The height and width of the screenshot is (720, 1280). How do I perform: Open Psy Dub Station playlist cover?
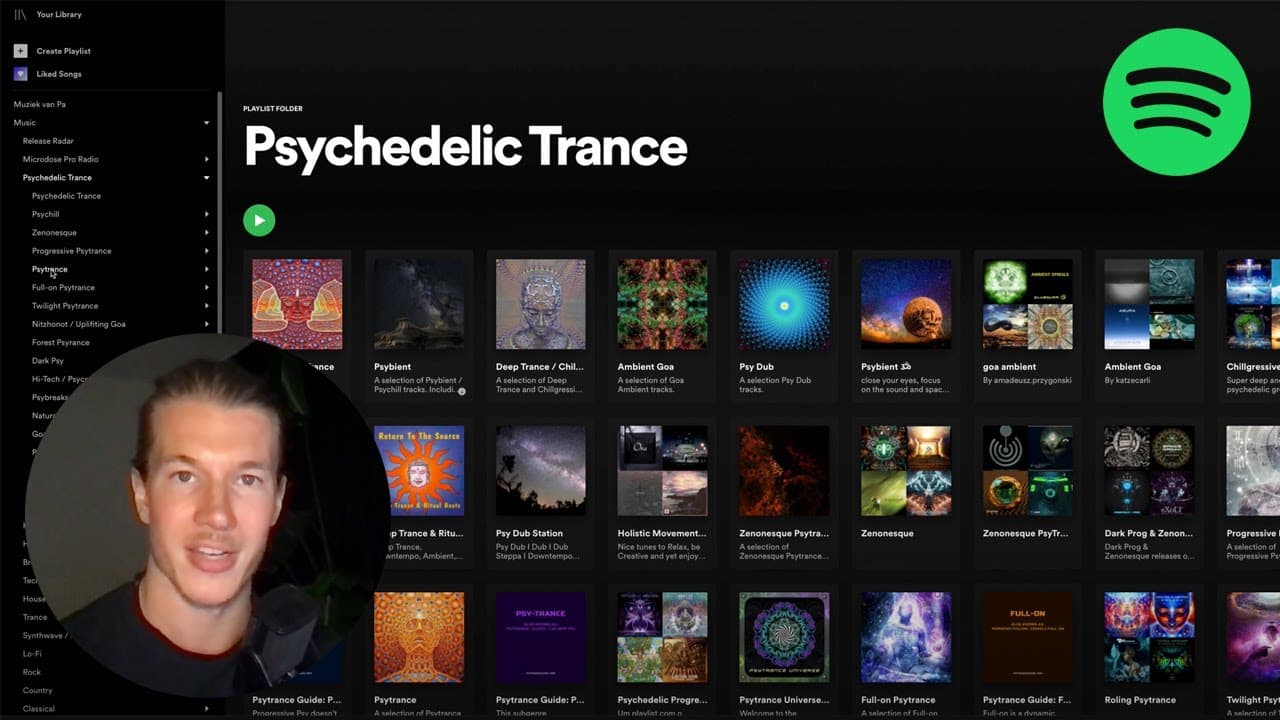pos(541,471)
